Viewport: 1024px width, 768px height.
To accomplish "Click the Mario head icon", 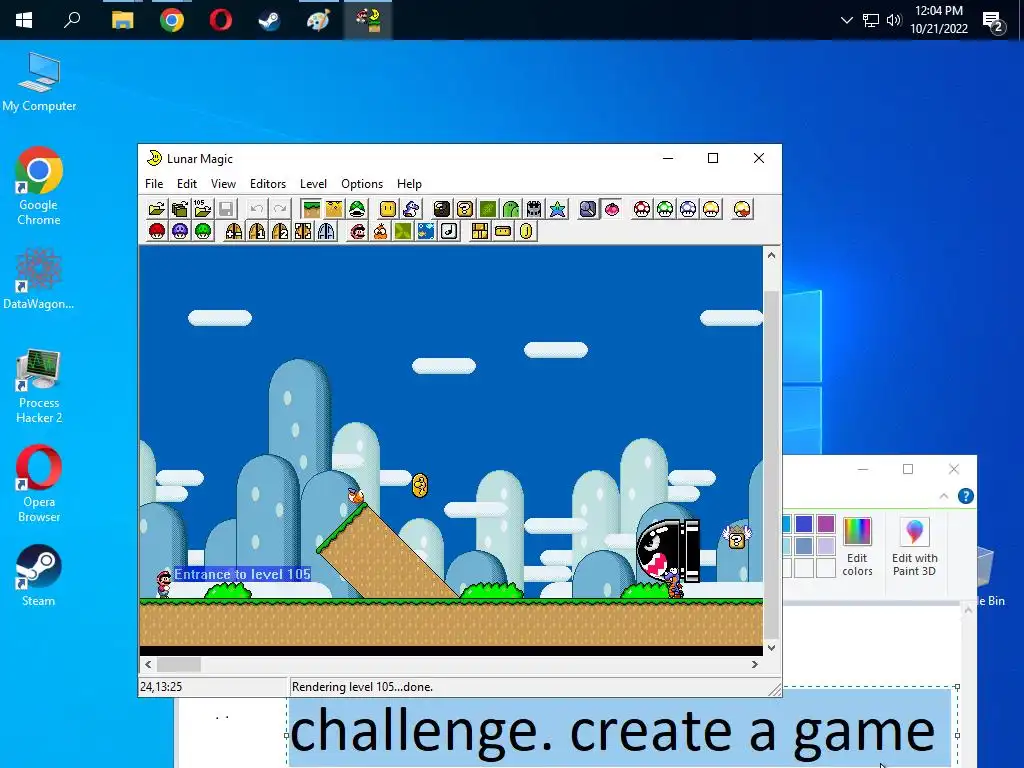I will point(357,231).
